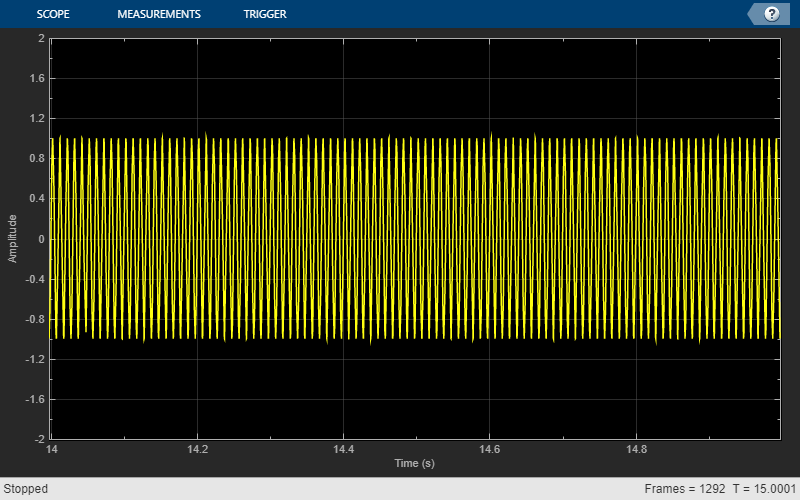Select the Time (s) x-axis label
The height and width of the screenshot is (500, 800).
click(x=414, y=464)
